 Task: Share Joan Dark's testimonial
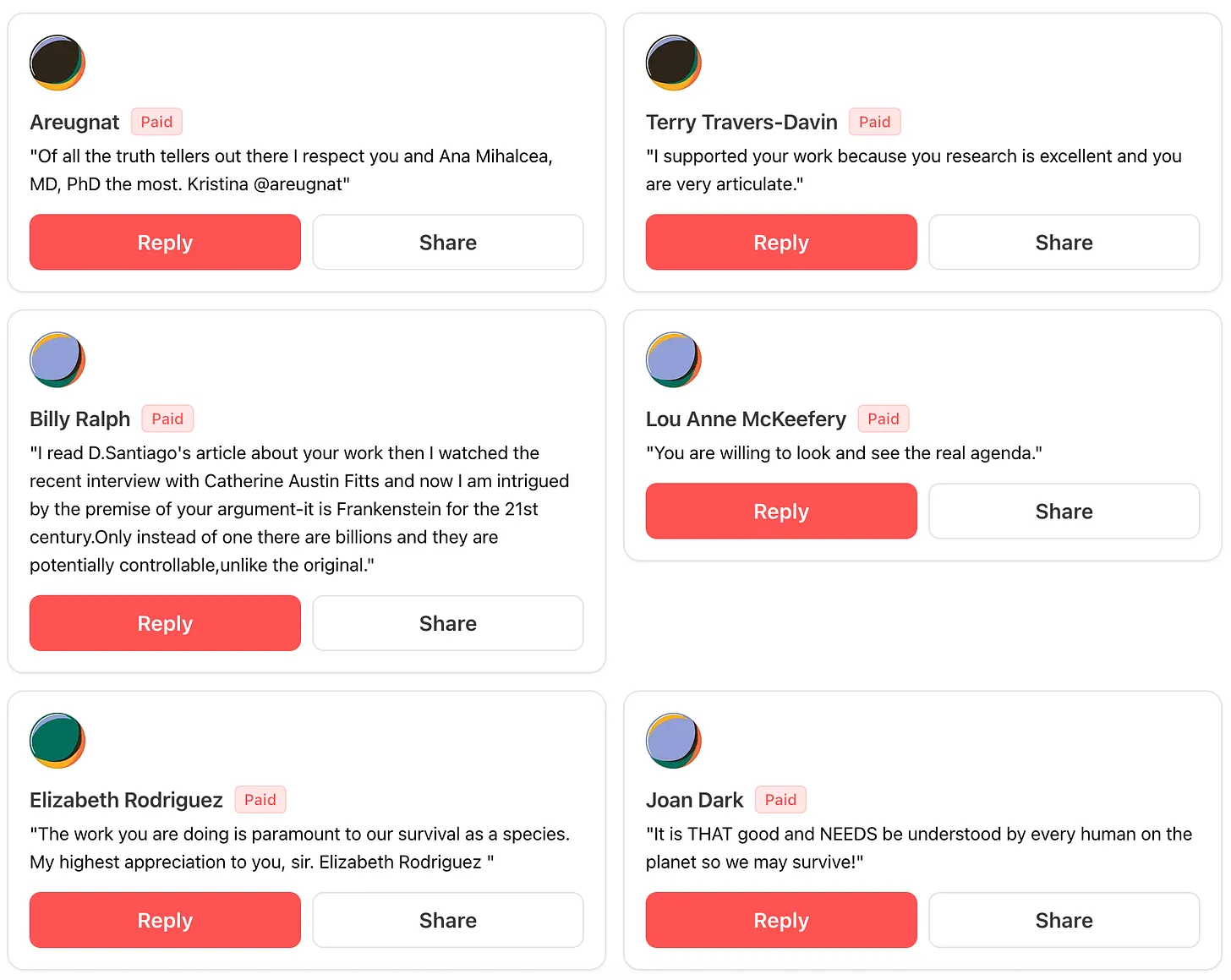click(1064, 920)
